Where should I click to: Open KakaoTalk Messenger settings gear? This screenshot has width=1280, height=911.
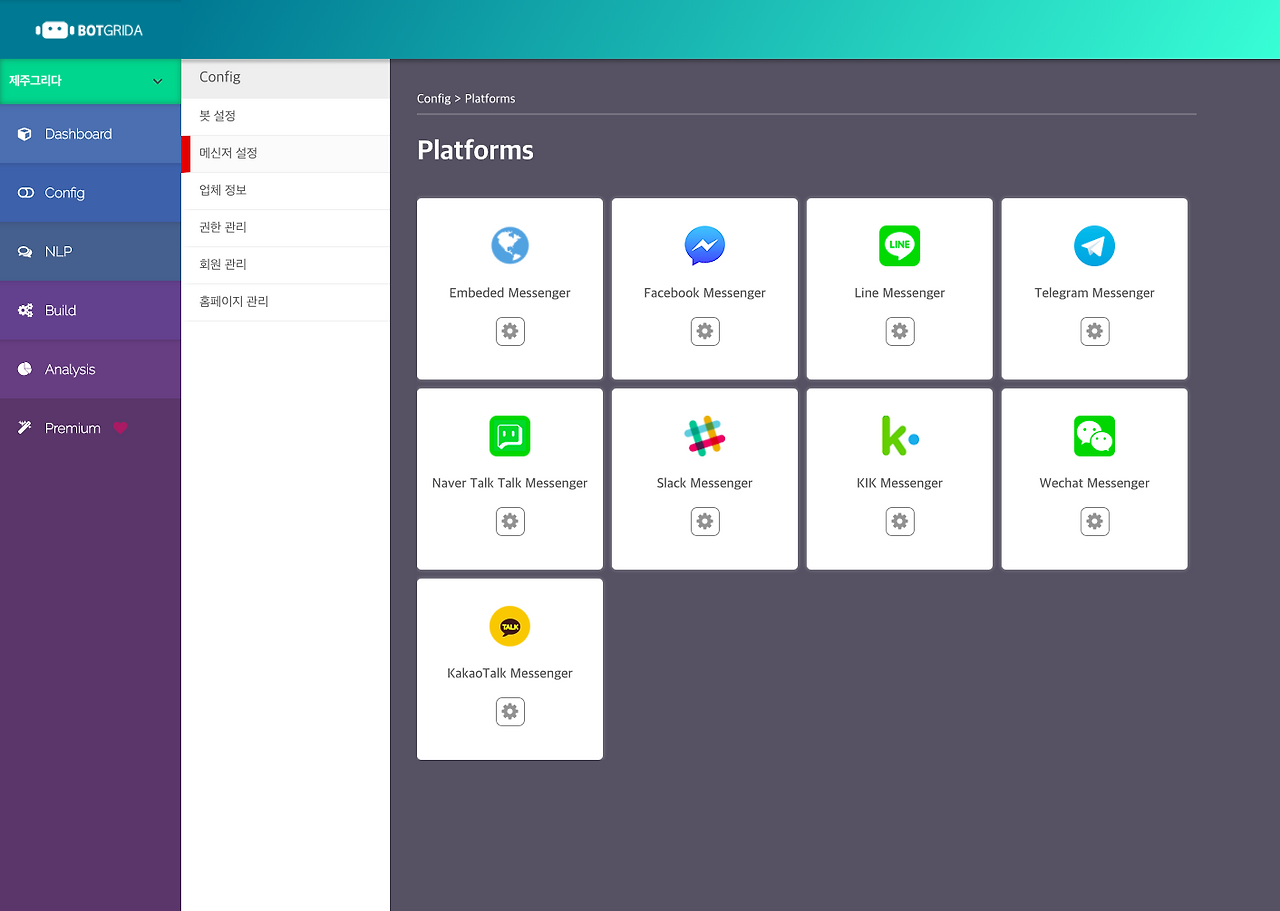510,711
